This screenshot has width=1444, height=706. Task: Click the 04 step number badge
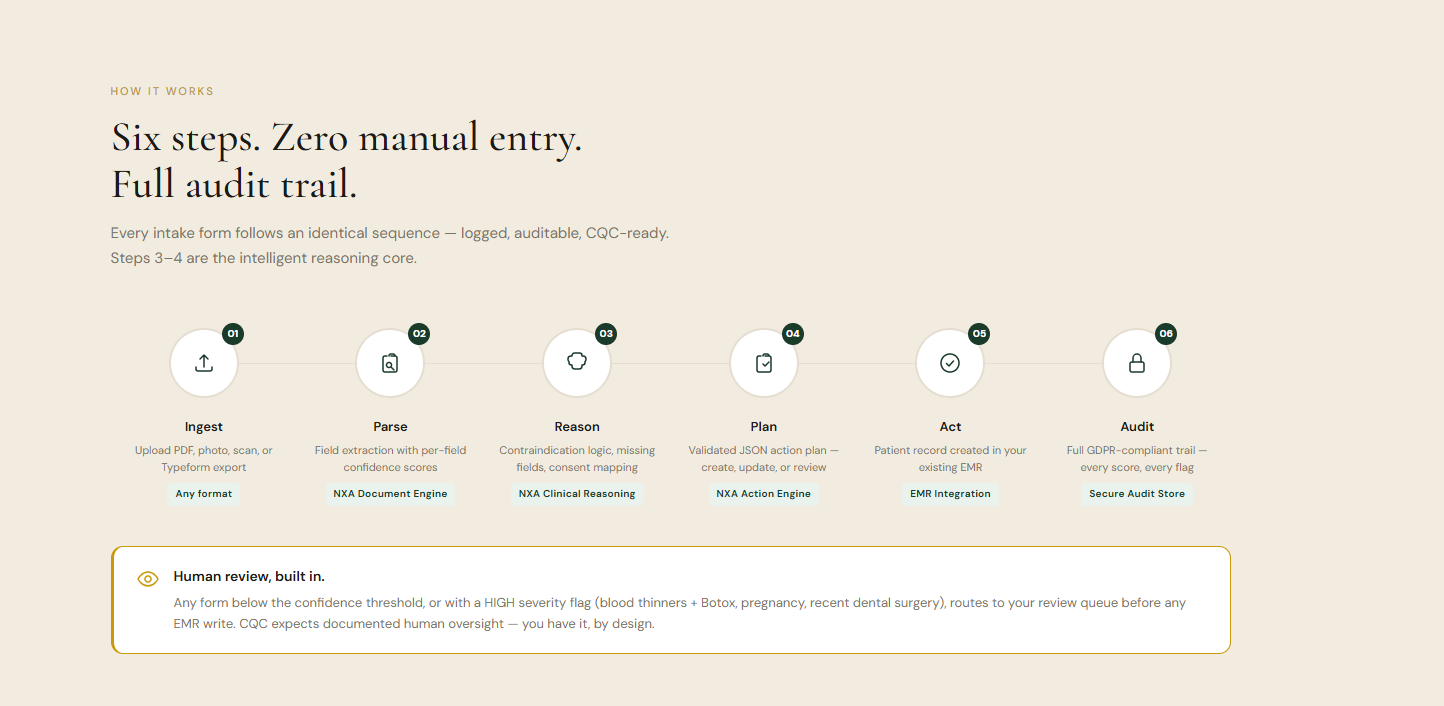point(793,334)
